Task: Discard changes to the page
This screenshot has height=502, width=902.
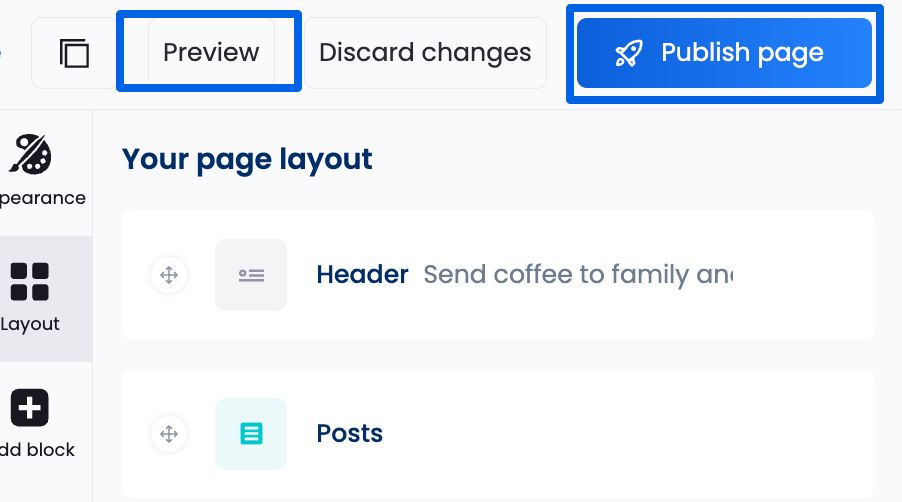Action: pyautogui.click(x=425, y=52)
